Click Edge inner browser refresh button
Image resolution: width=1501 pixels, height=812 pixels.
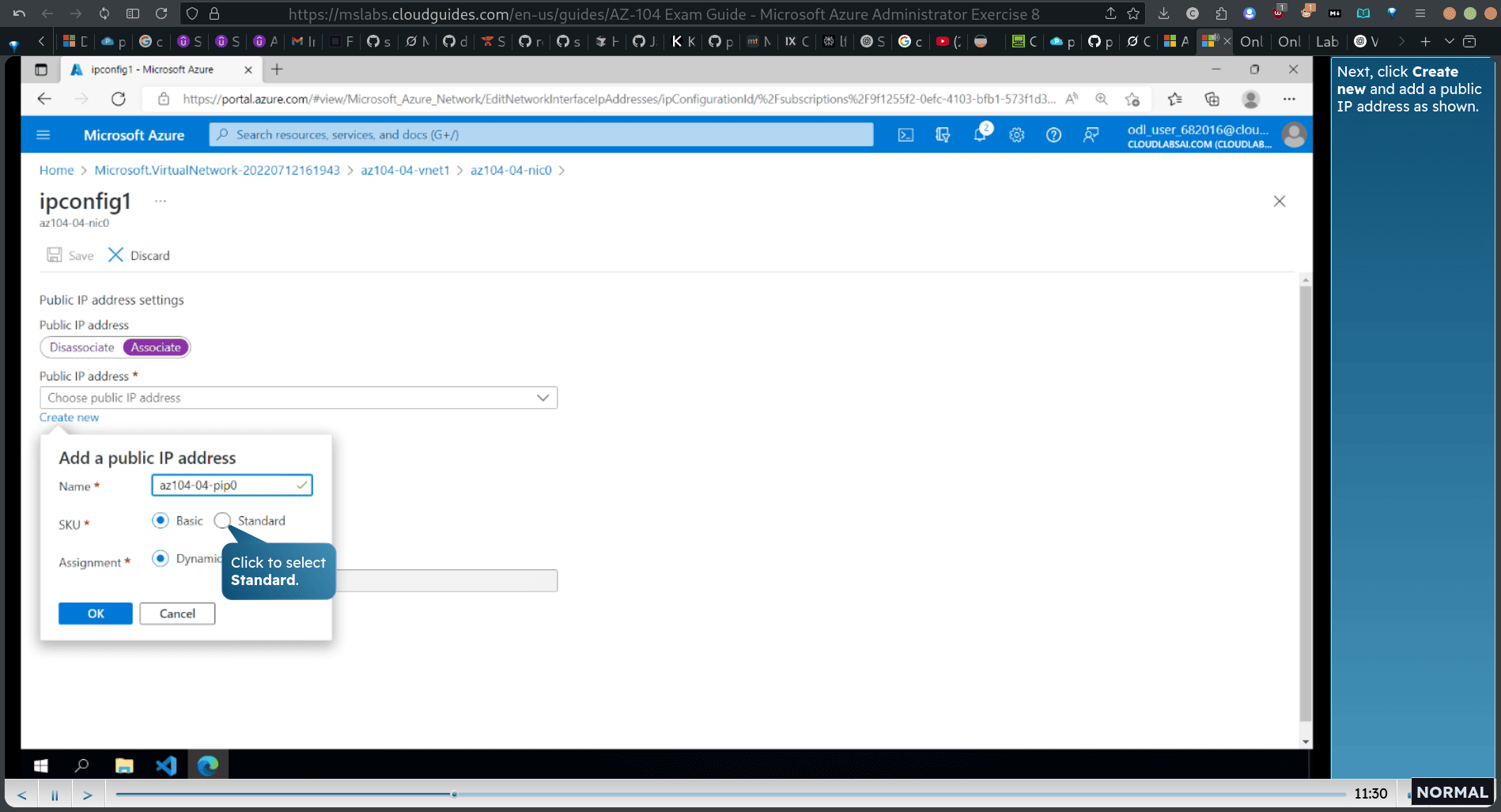tap(119, 99)
